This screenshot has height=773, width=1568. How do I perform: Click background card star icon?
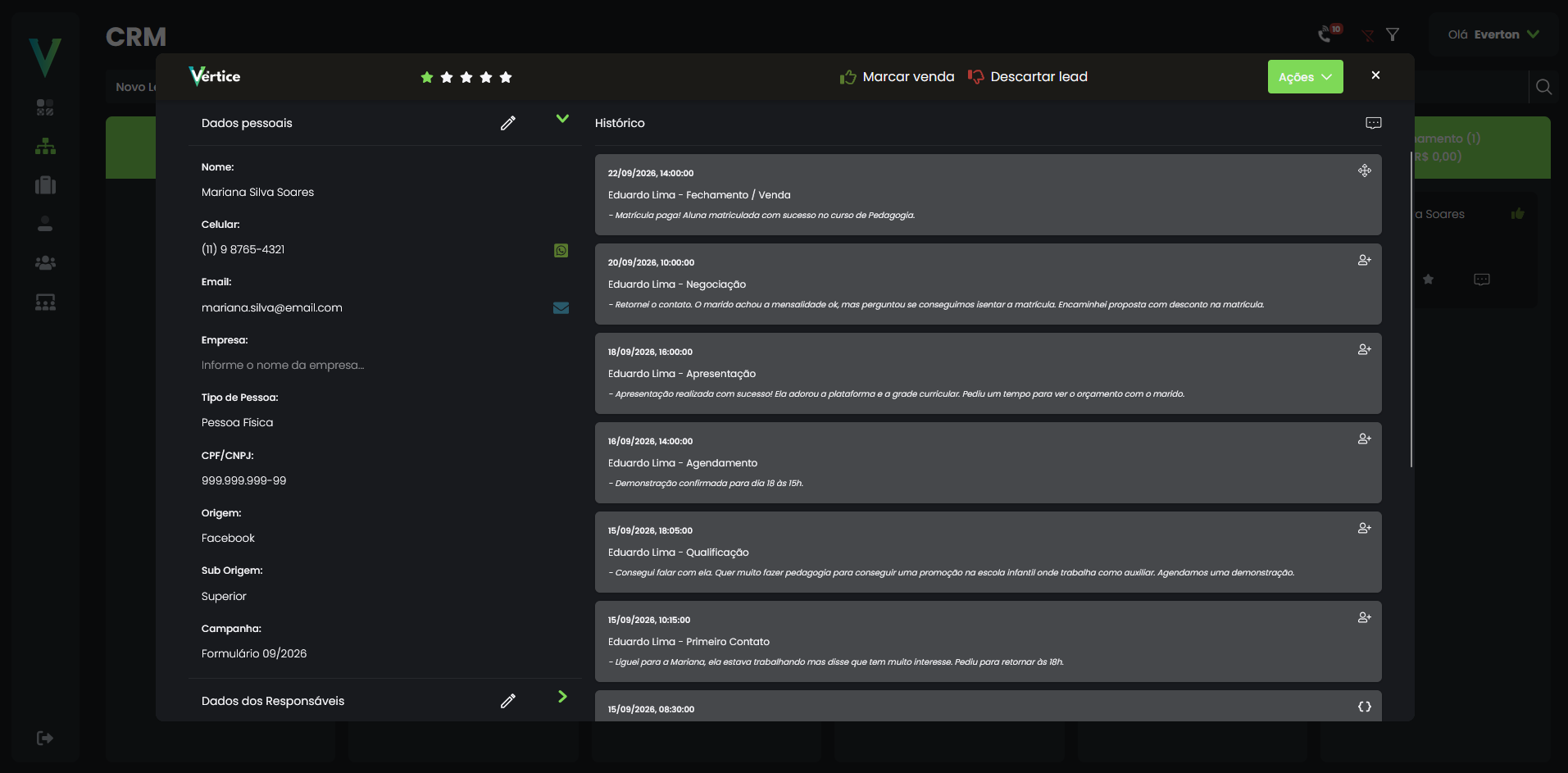point(1428,280)
